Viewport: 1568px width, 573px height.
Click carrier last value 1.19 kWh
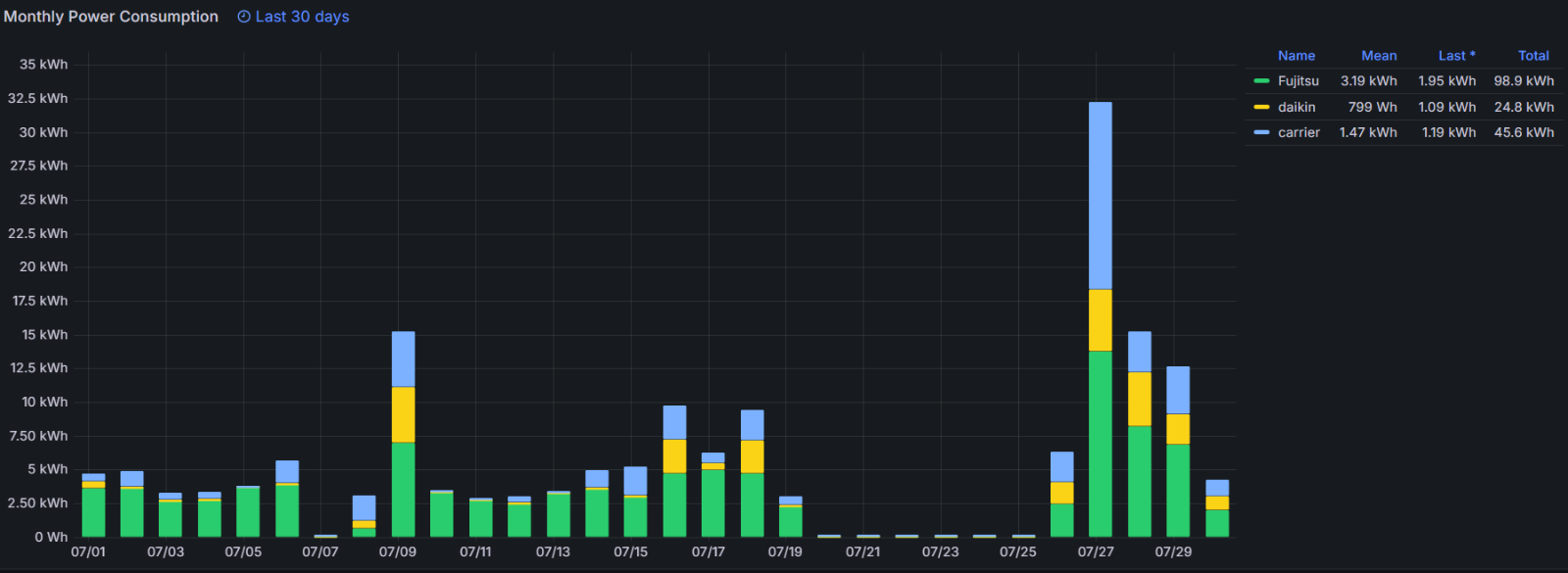(x=1448, y=132)
